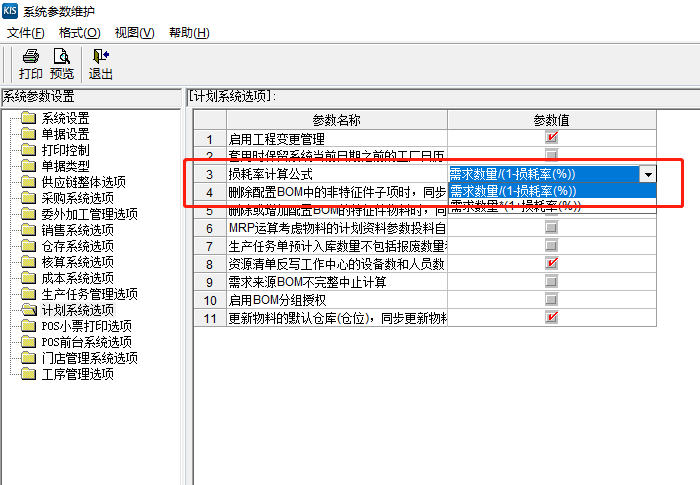
Task: Choose highlighted option 需求数量/(1-损耗率(%)) in dropdown list
Action: (x=552, y=191)
